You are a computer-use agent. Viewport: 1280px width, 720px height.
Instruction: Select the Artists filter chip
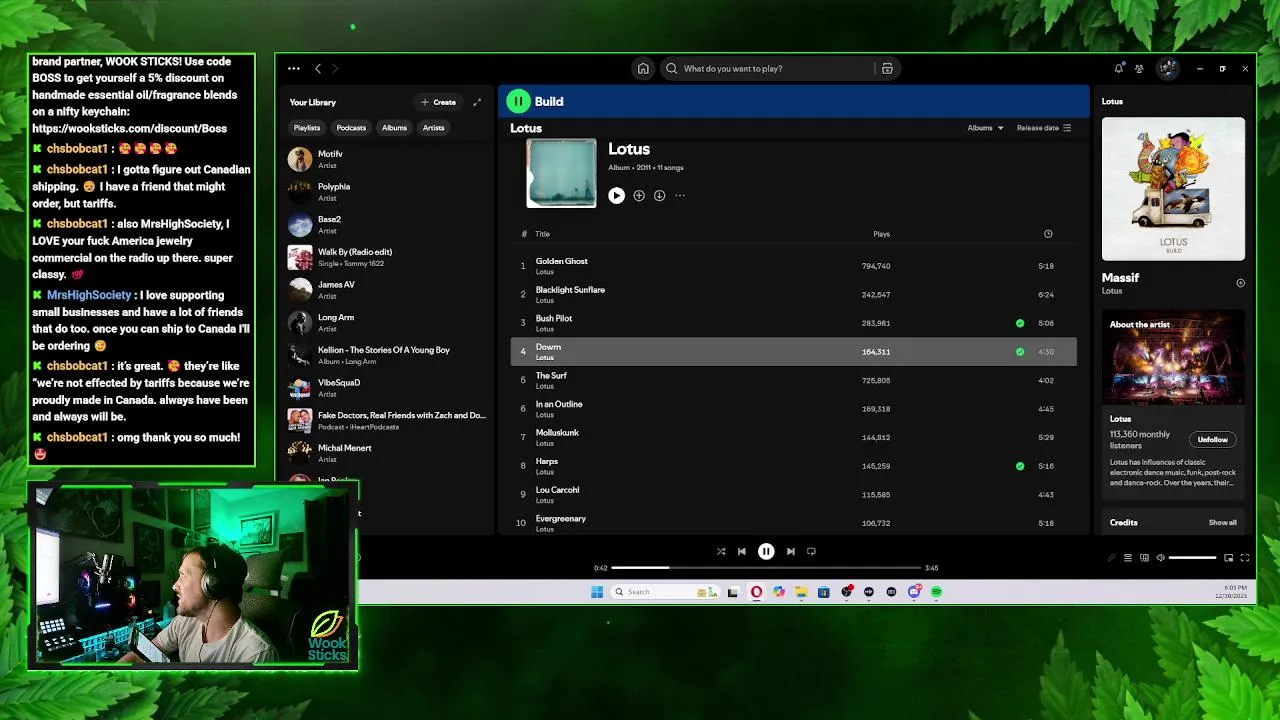[x=433, y=128]
